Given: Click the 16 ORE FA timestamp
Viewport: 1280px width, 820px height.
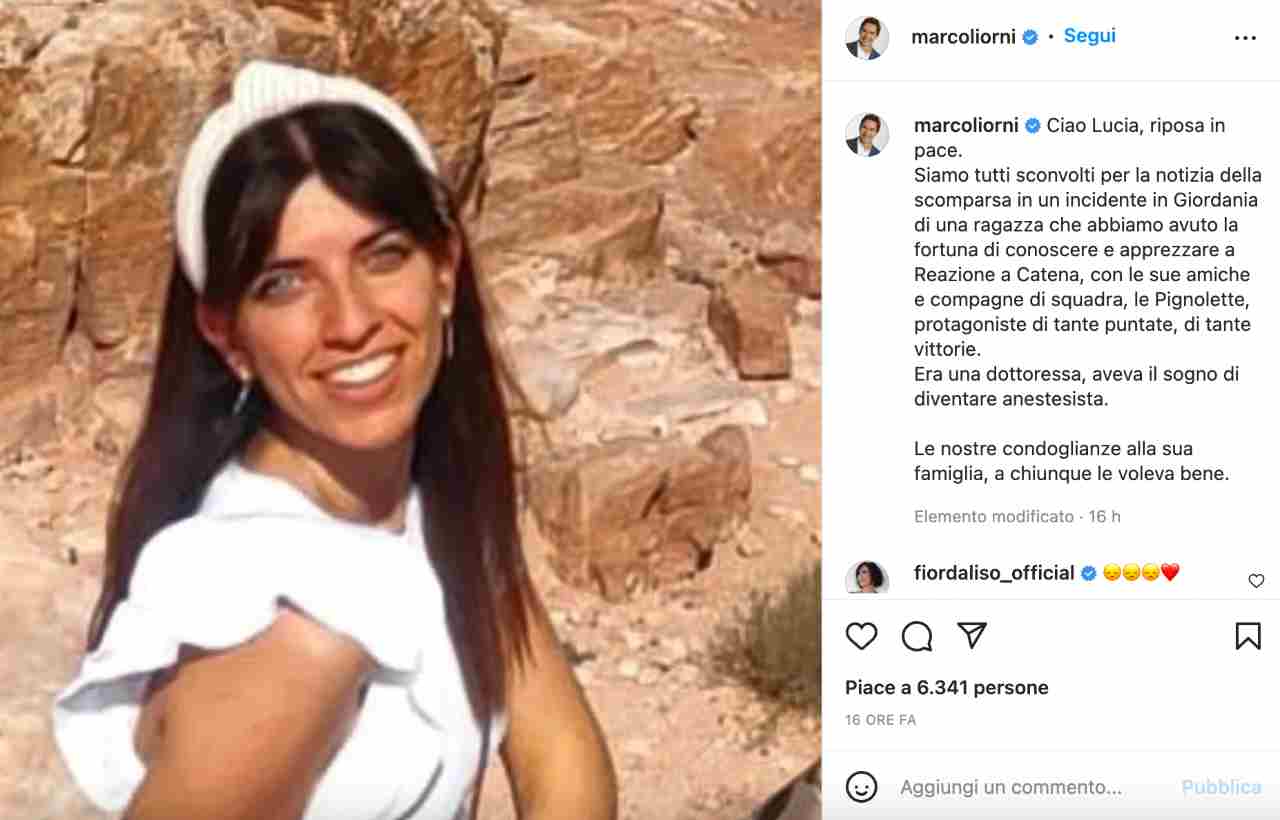Looking at the screenshot, I should click(880, 720).
